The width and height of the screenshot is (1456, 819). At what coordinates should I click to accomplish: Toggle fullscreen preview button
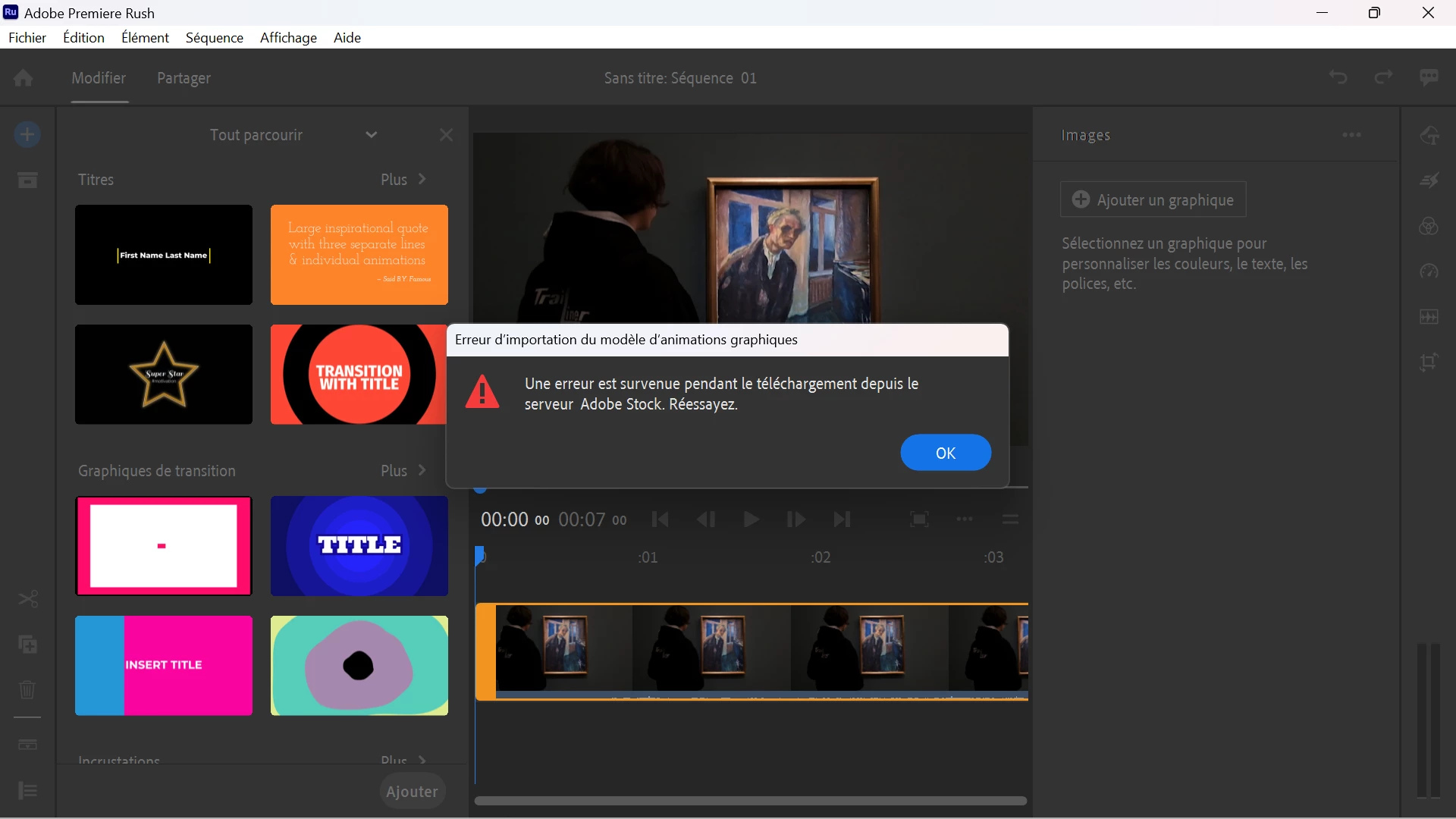coord(919,519)
